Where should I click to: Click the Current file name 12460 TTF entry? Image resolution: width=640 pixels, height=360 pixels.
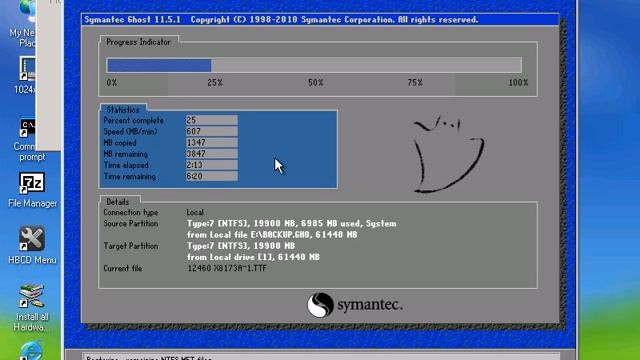(x=227, y=269)
